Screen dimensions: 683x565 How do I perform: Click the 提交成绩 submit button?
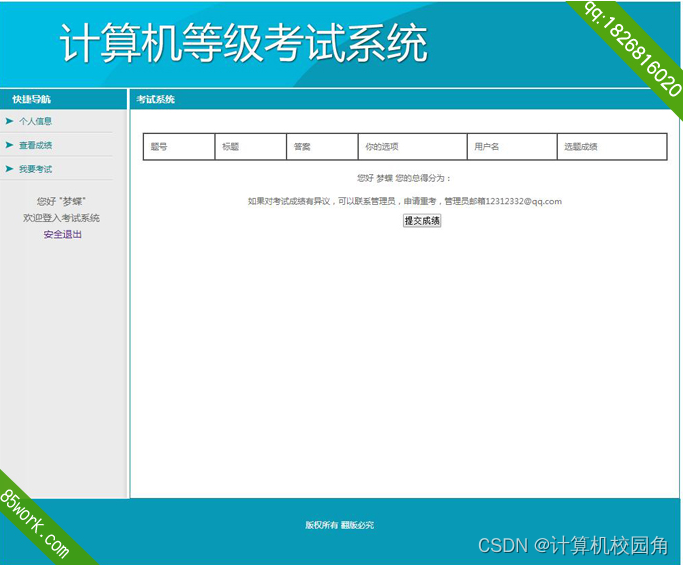[422, 220]
